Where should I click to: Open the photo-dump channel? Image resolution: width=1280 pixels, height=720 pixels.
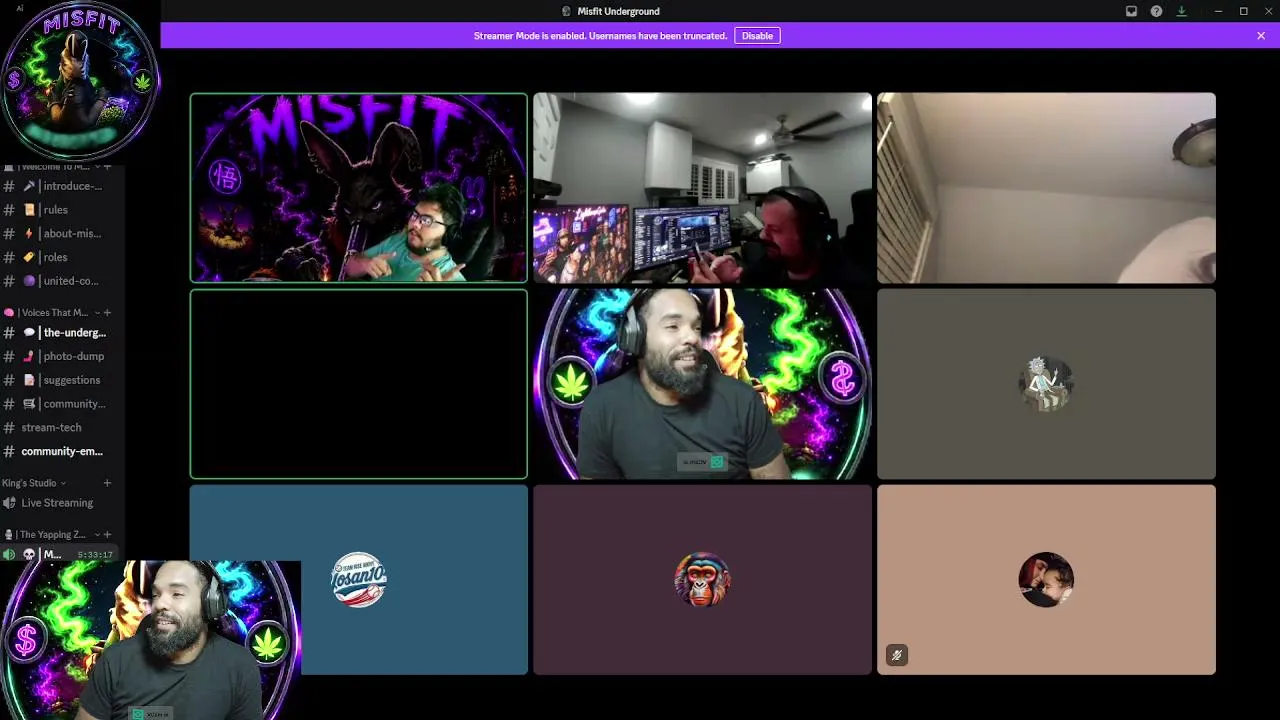(x=62, y=356)
